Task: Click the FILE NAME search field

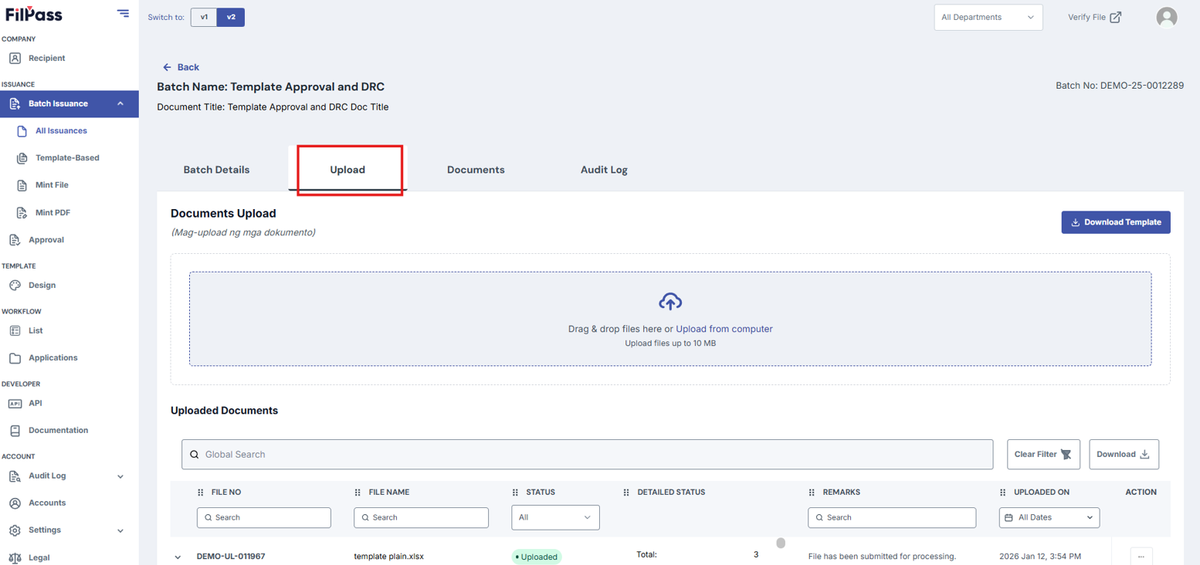Action: pyautogui.click(x=421, y=517)
